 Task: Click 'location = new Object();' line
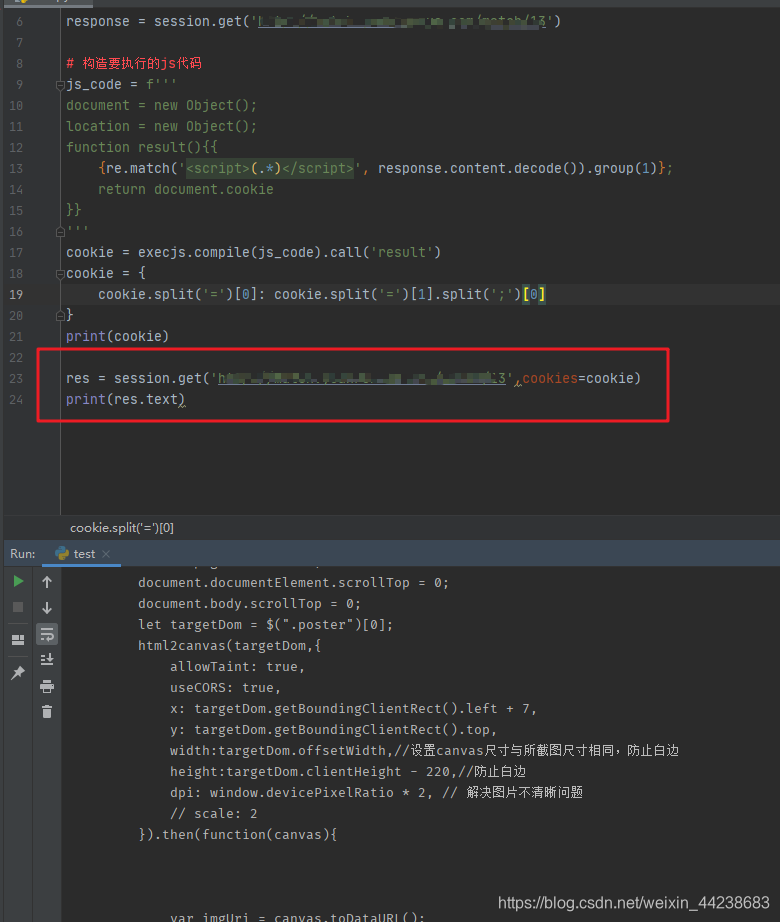point(162,126)
